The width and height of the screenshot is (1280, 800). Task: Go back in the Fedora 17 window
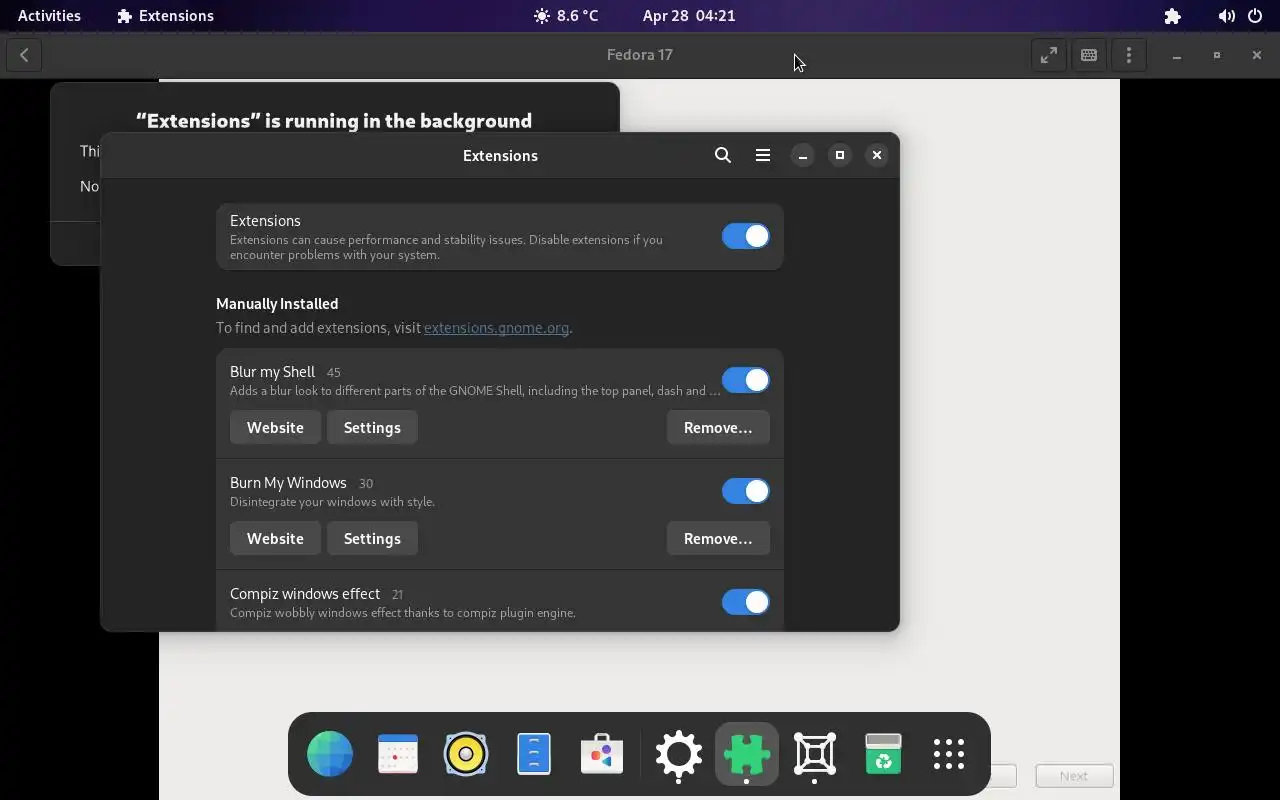point(24,55)
